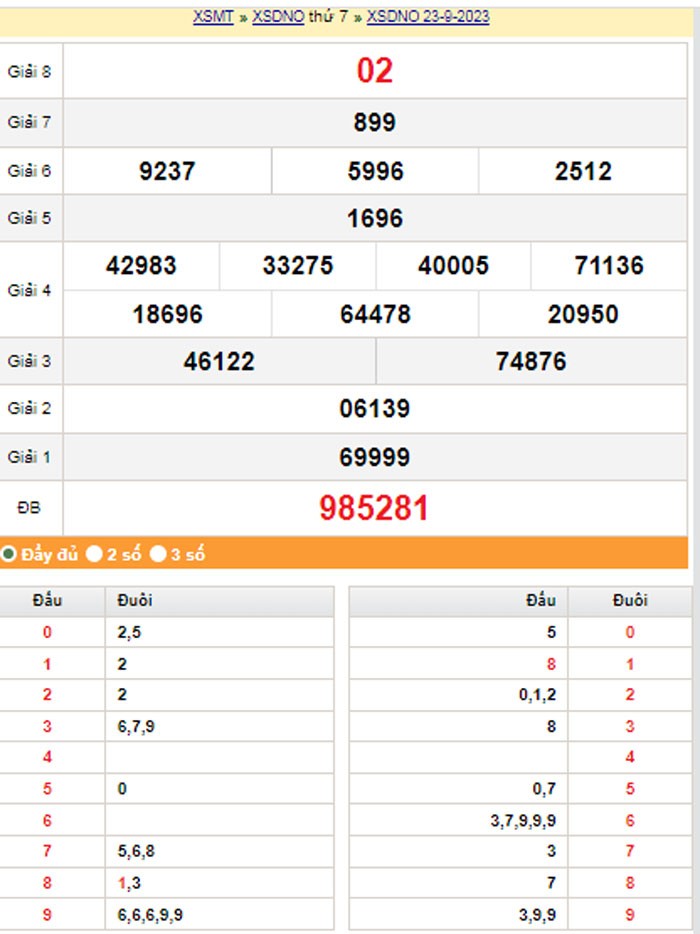Click the Giải 4 number 71136
Image resolution: width=700 pixels, height=934 pixels.
[609, 266]
